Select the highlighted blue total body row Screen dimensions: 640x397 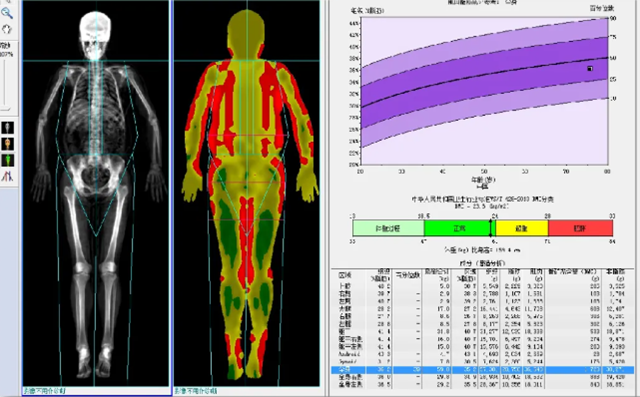[x=482, y=370]
